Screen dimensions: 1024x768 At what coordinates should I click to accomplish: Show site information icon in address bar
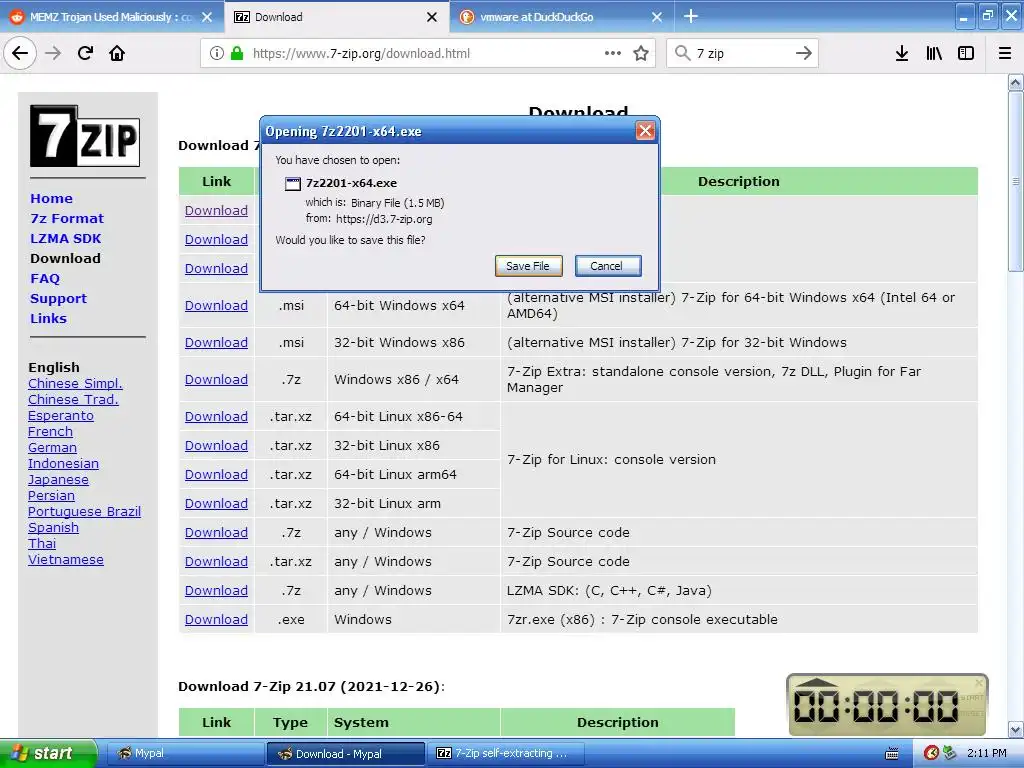pos(217,53)
